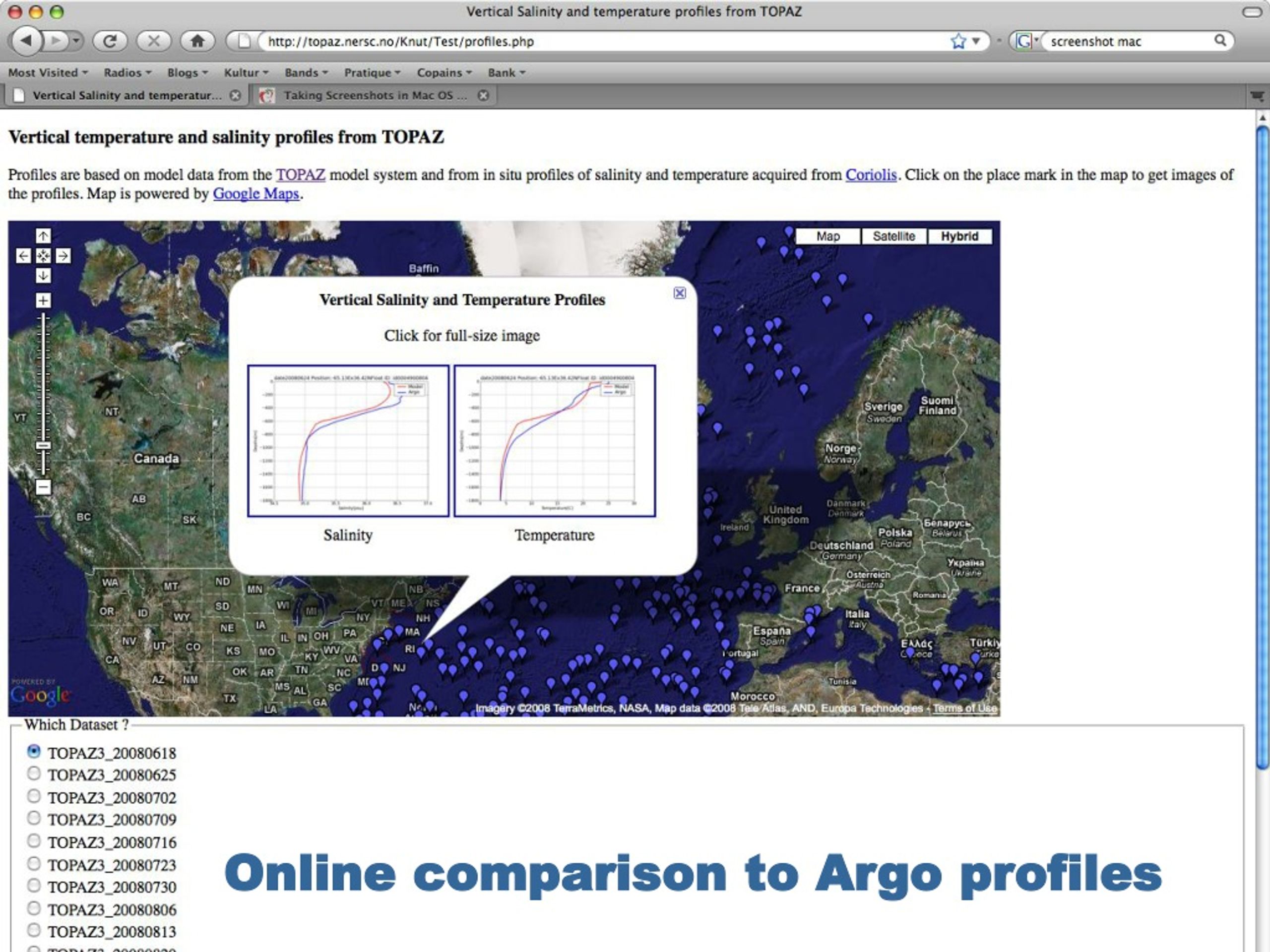Select dataset TOPAZ3_20080618
Viewport: 1270px width, 952px height.
point(34,751)
